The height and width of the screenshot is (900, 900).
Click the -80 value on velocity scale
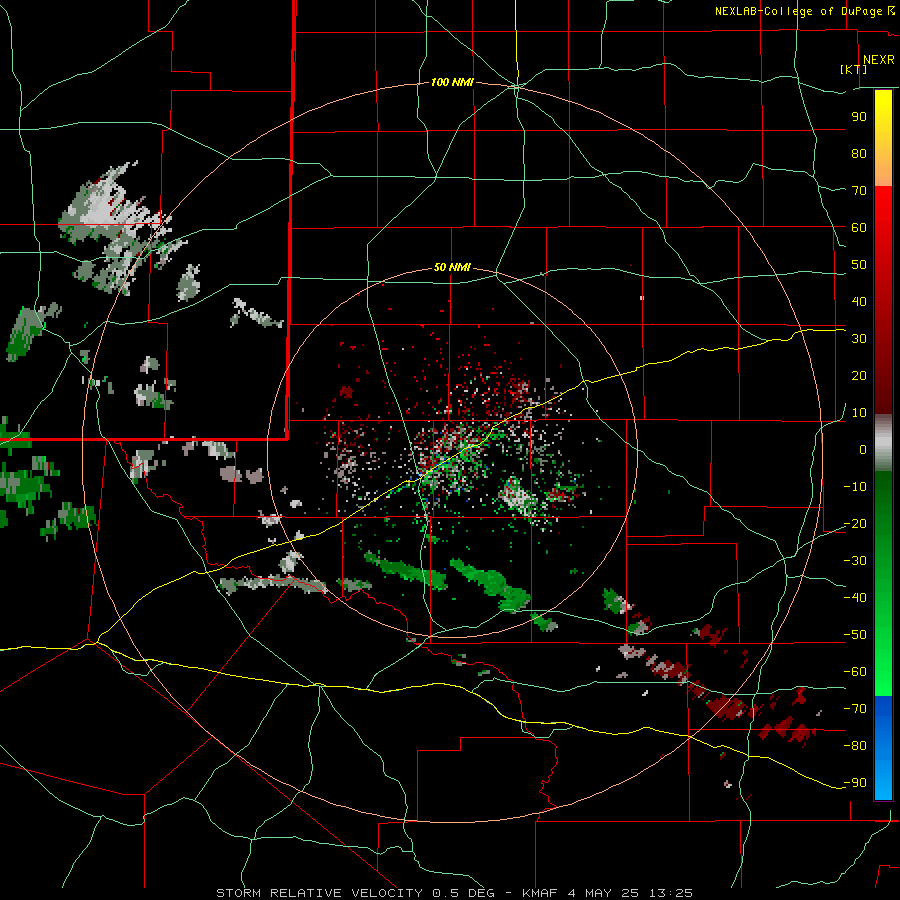[855, 746]
